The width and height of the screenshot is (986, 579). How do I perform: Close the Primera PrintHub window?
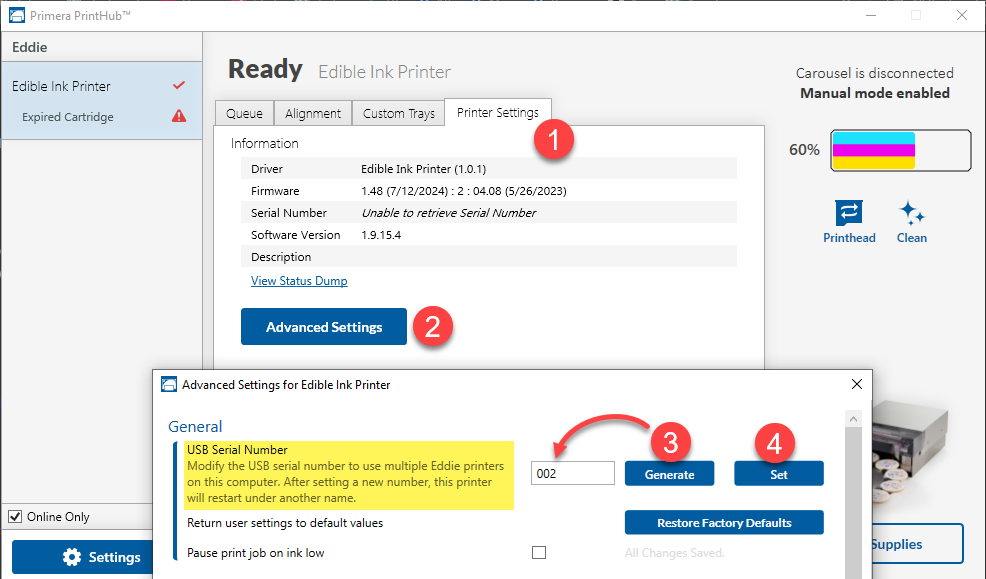[961, 15]
